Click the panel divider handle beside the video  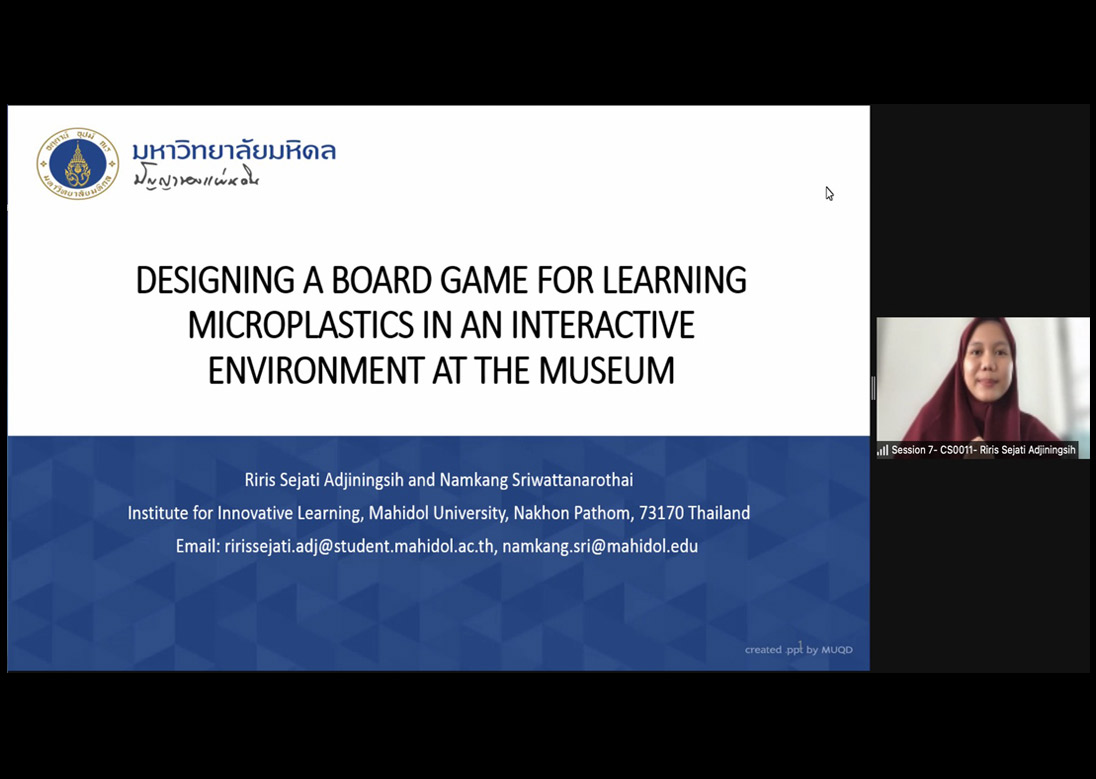[x=873, y=388]
